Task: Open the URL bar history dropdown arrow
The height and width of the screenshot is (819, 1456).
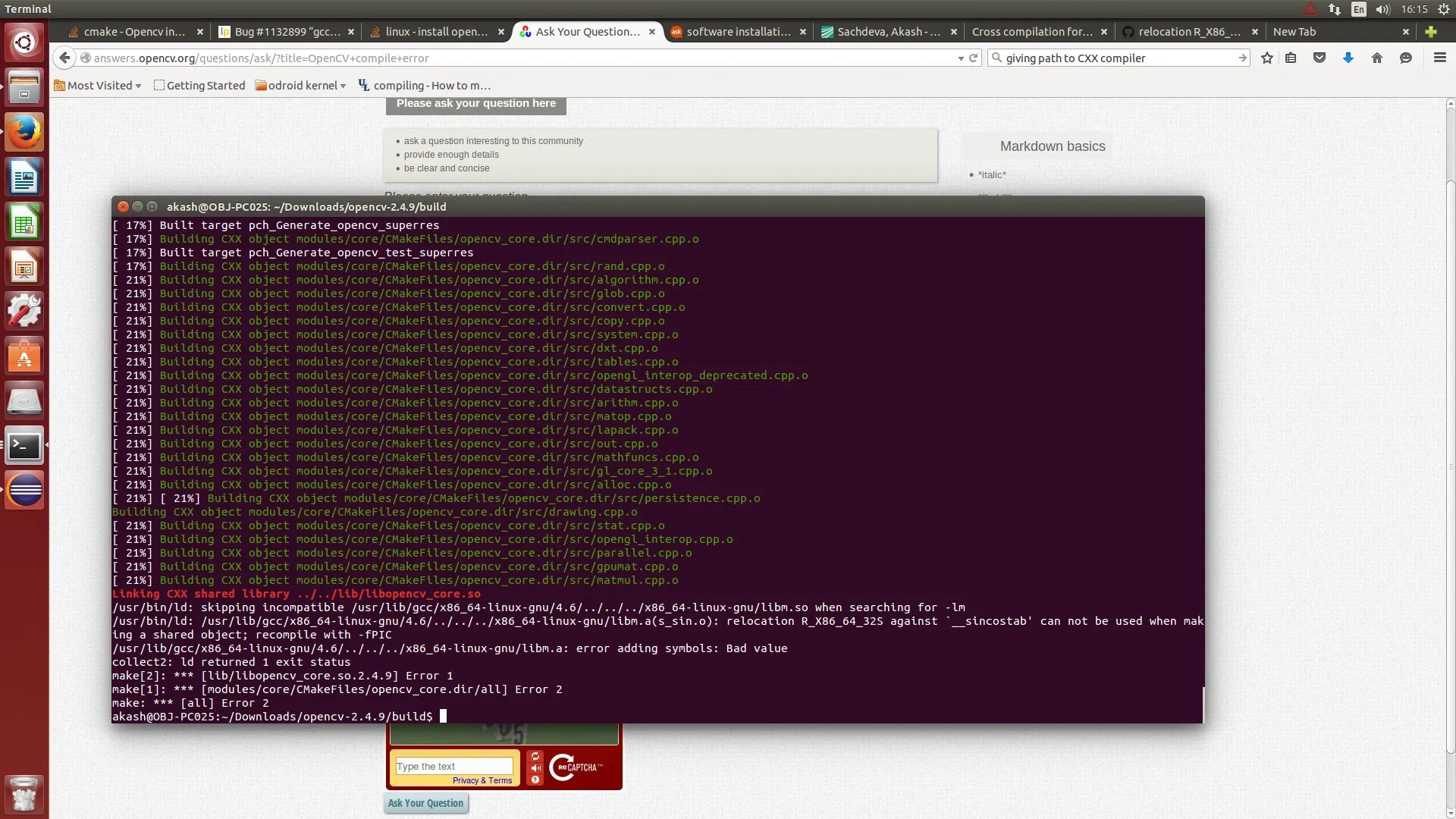Action: pyautogui.click(x=961, y=58)
